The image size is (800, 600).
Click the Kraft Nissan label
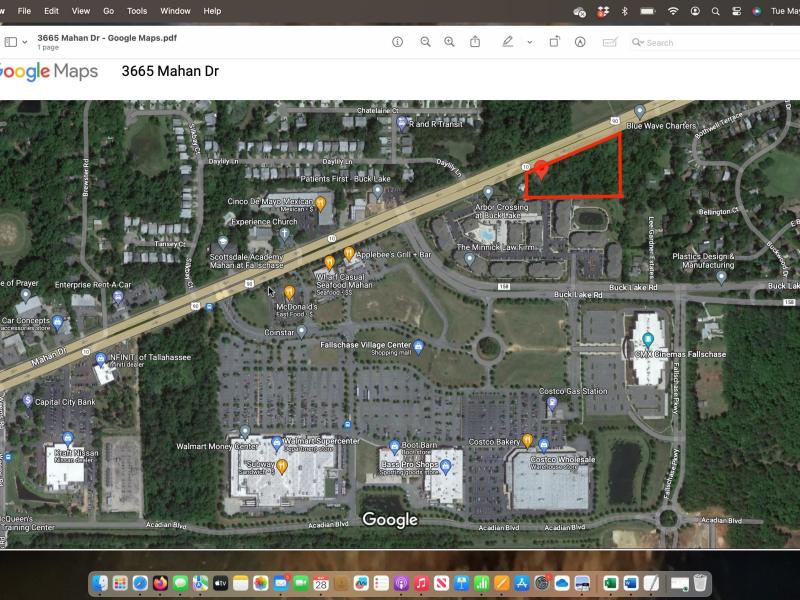click(x=76, y=453)
